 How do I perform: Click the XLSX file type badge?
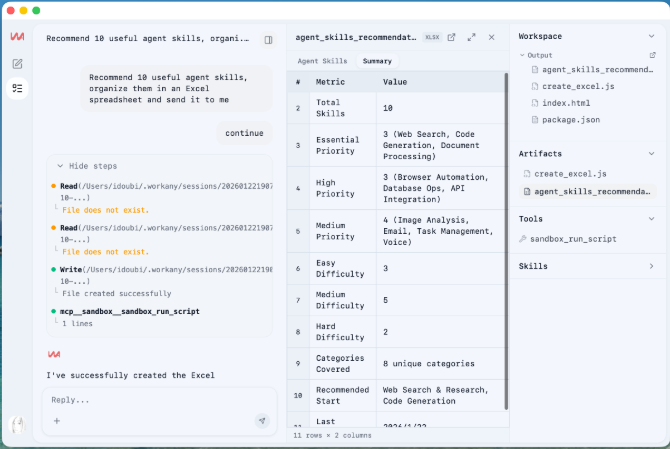click(x=432, y=37)
